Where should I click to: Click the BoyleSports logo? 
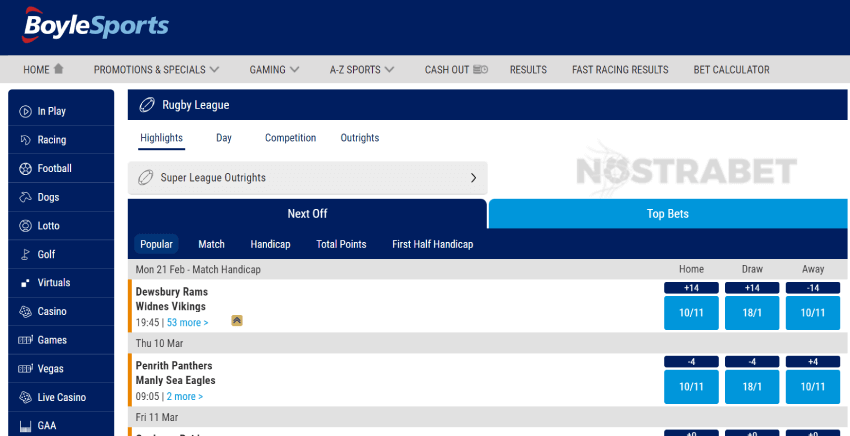[x=95, y=25]
